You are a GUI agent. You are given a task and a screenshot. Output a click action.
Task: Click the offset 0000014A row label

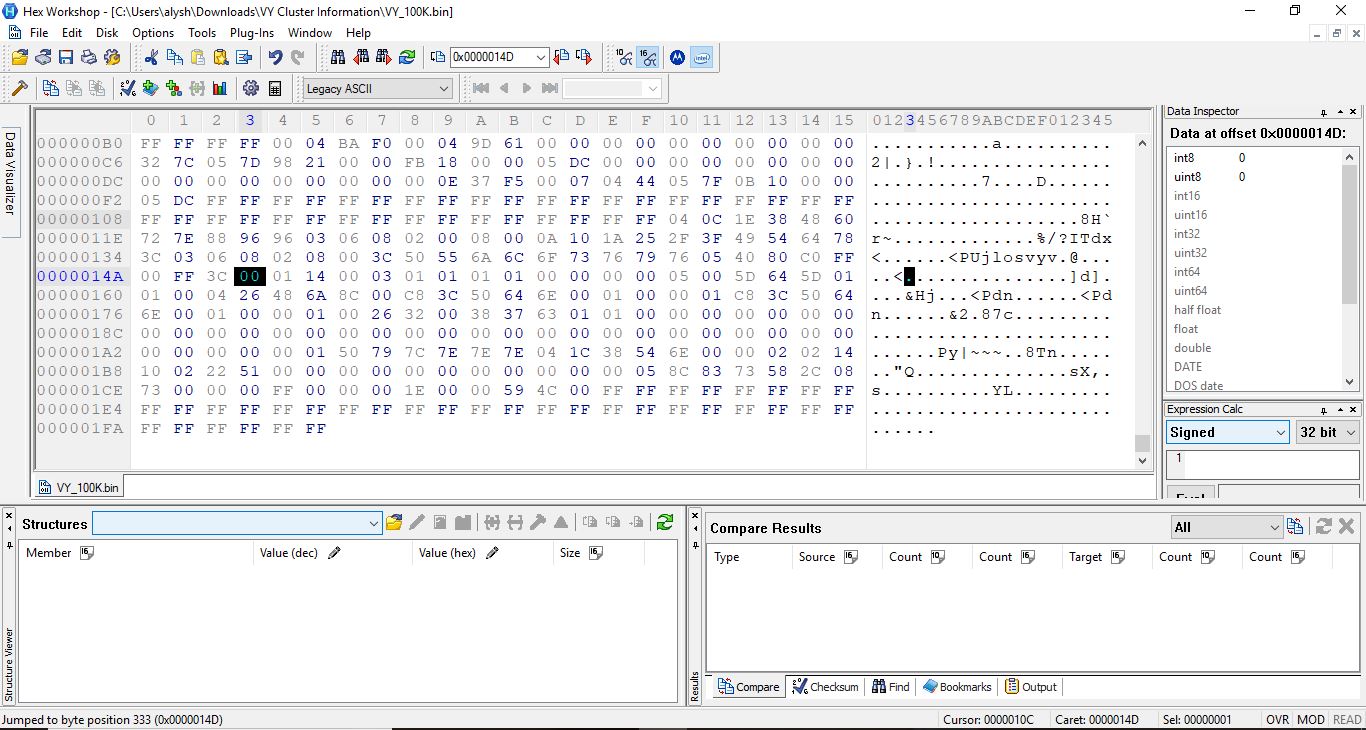[80, 277]
